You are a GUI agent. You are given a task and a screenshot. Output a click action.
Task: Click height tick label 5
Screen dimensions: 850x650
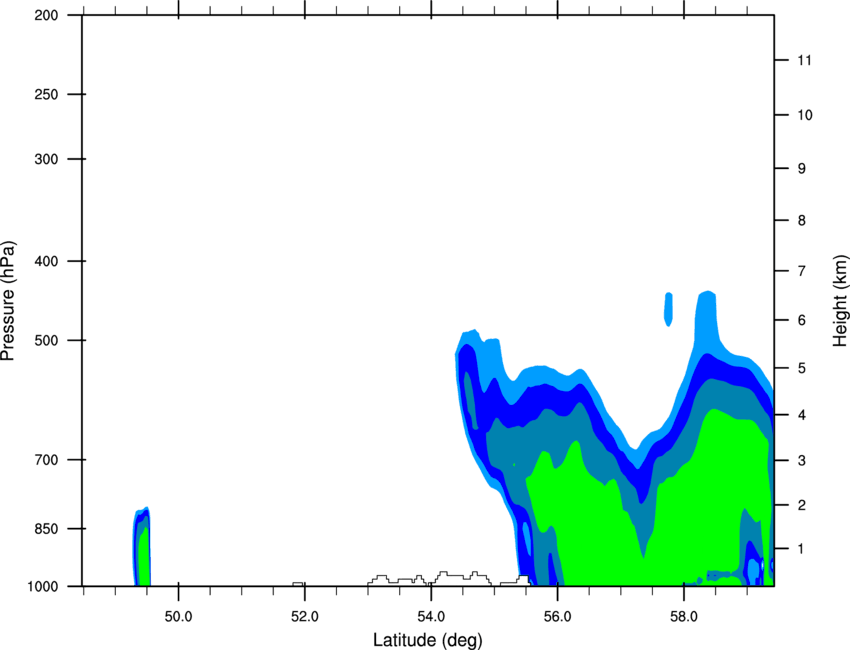802,368
